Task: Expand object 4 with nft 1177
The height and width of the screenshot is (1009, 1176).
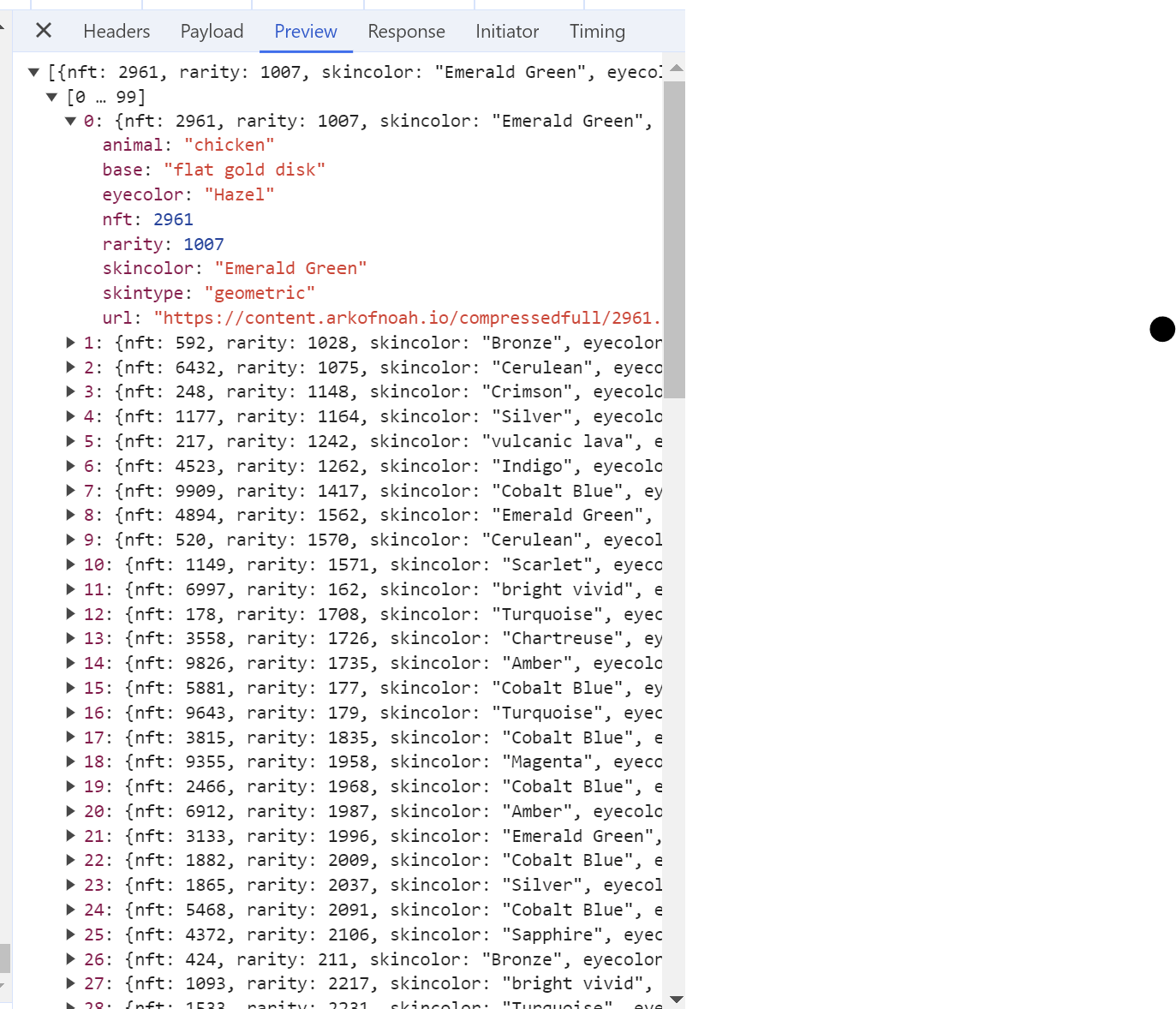Action: (x=71, y=416)
